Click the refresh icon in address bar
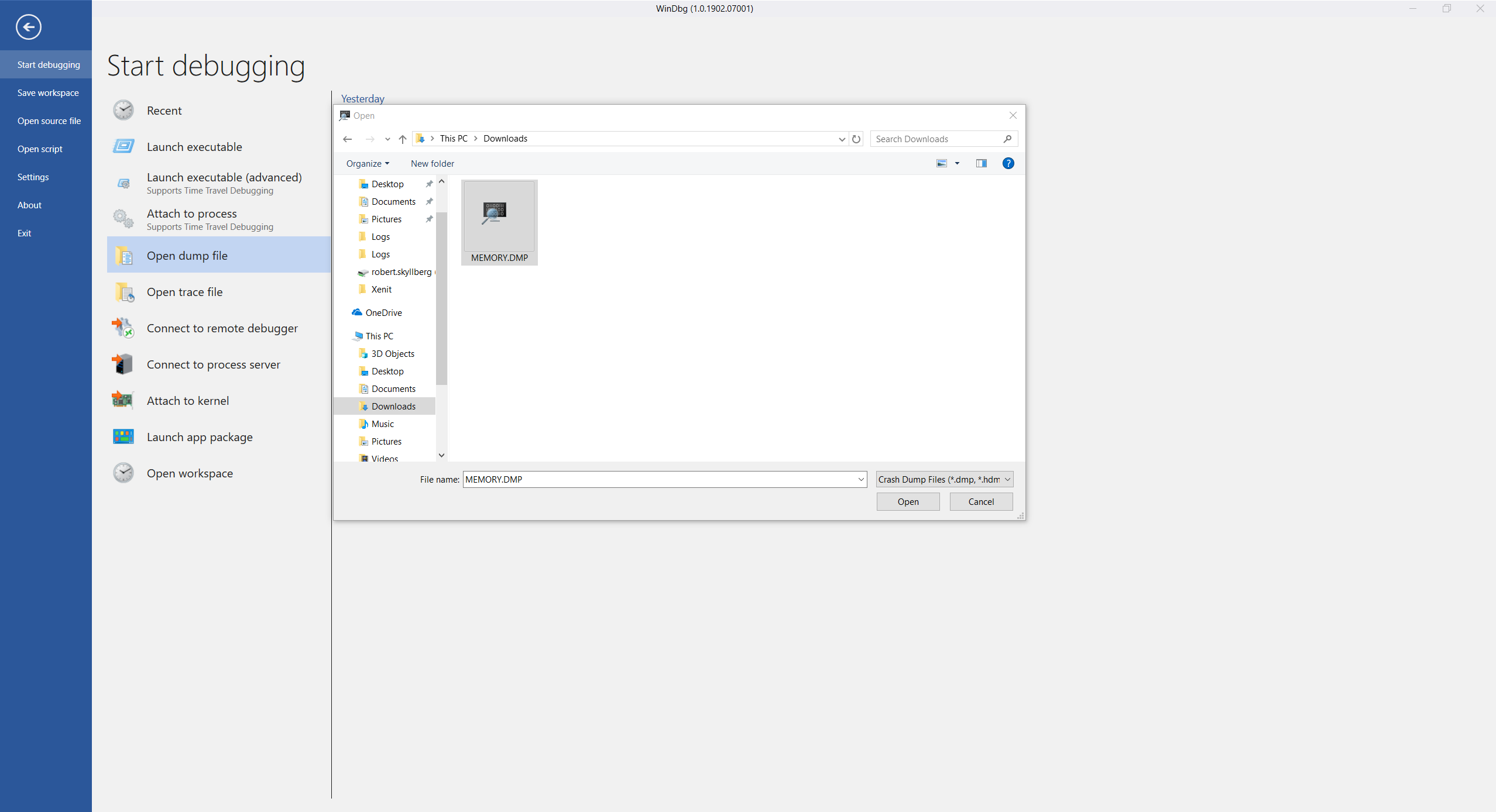Viewport: 1496px width, 812px height. [x=856, y=139]
